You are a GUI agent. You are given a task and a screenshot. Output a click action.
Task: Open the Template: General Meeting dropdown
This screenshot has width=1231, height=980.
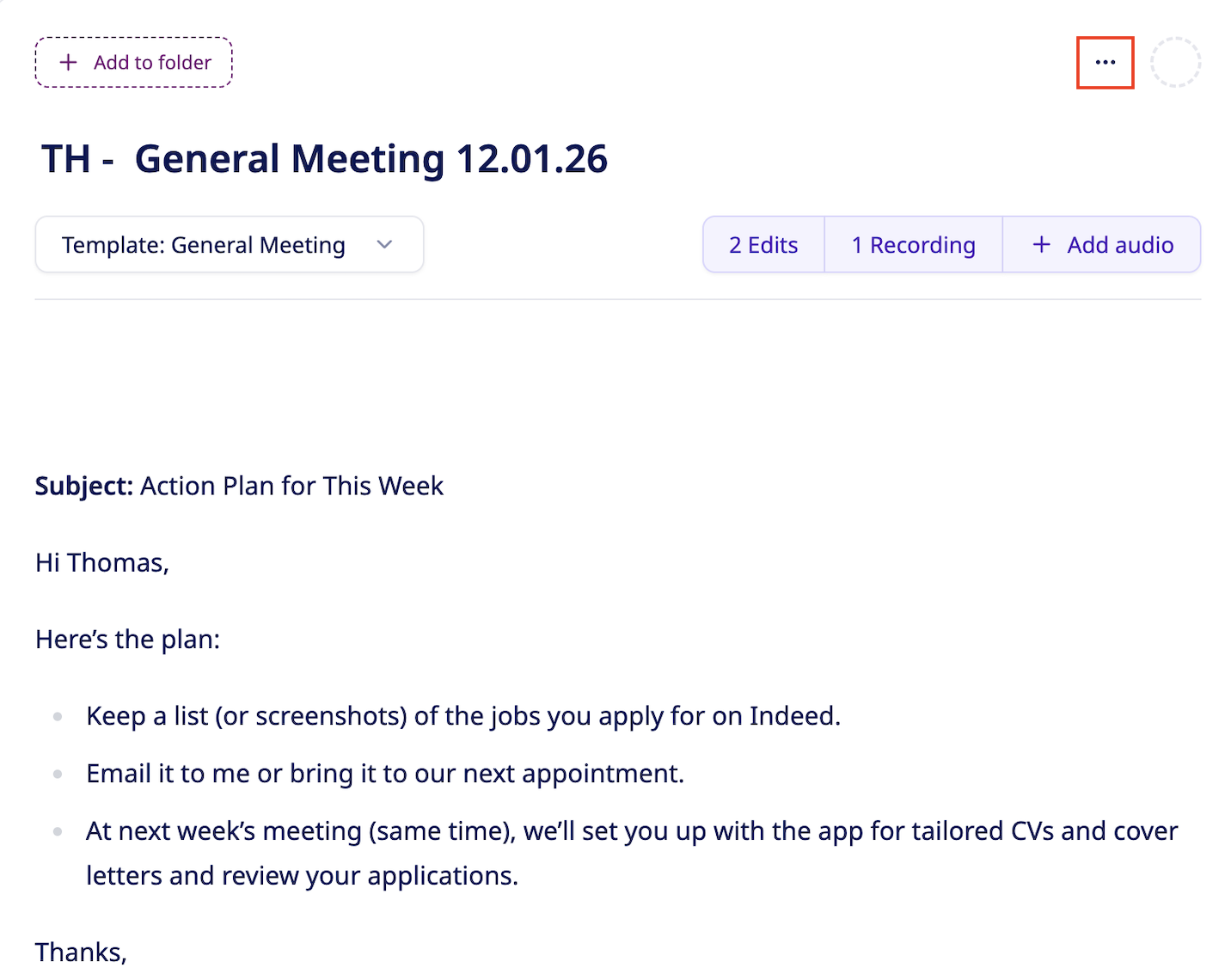(204, 245)
